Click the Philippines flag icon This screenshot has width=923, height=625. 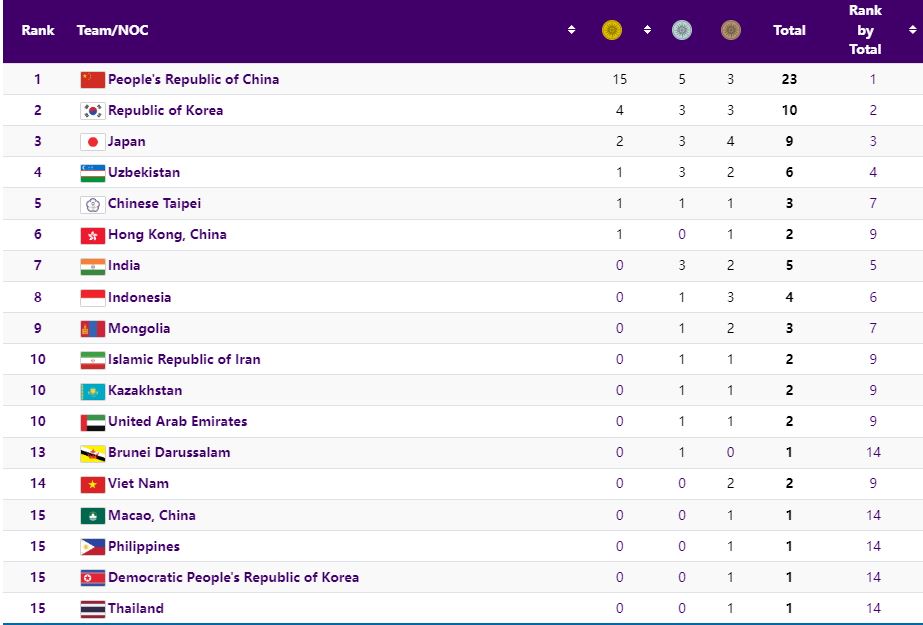point(92,547)
